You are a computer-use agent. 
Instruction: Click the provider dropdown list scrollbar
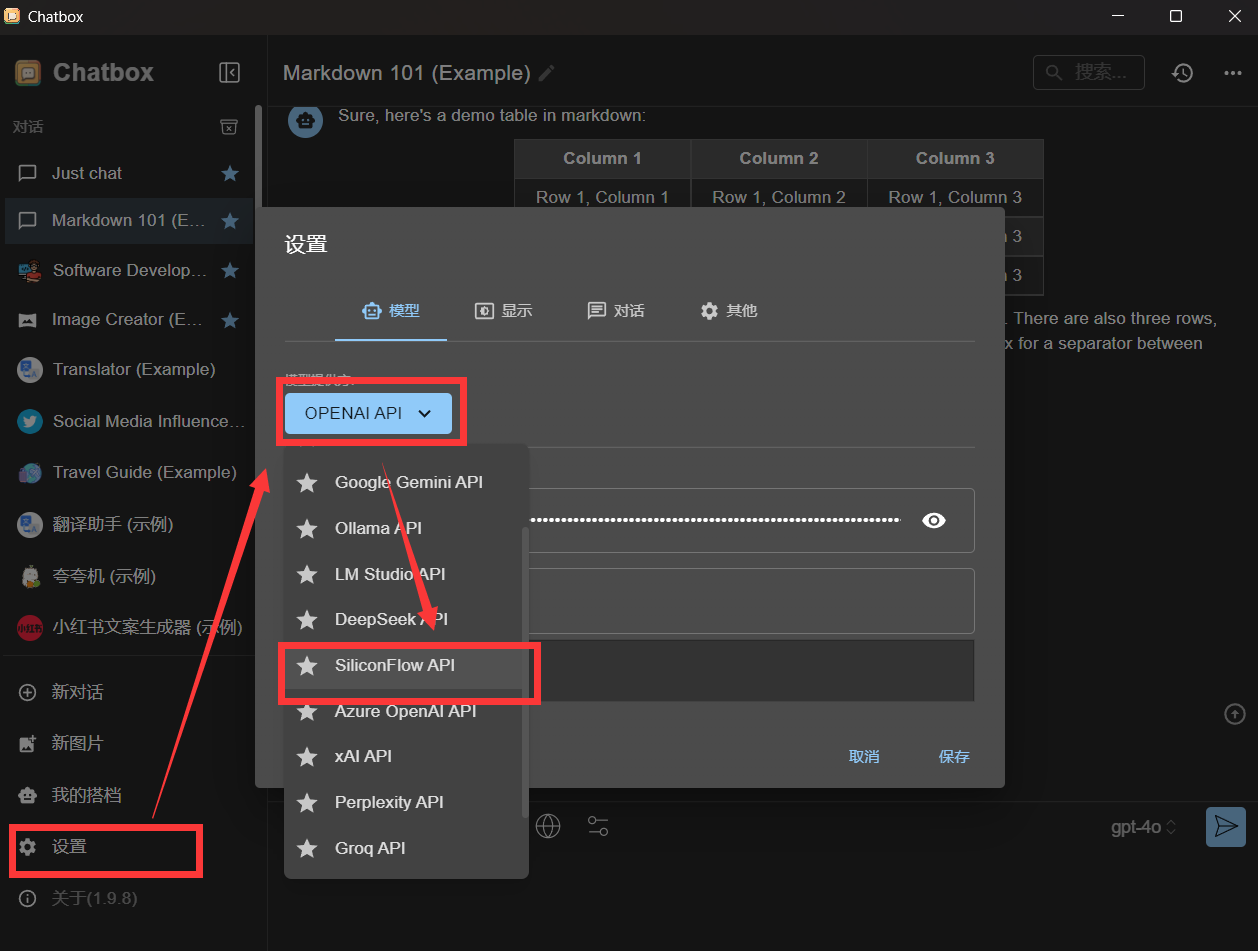(525, 670)
